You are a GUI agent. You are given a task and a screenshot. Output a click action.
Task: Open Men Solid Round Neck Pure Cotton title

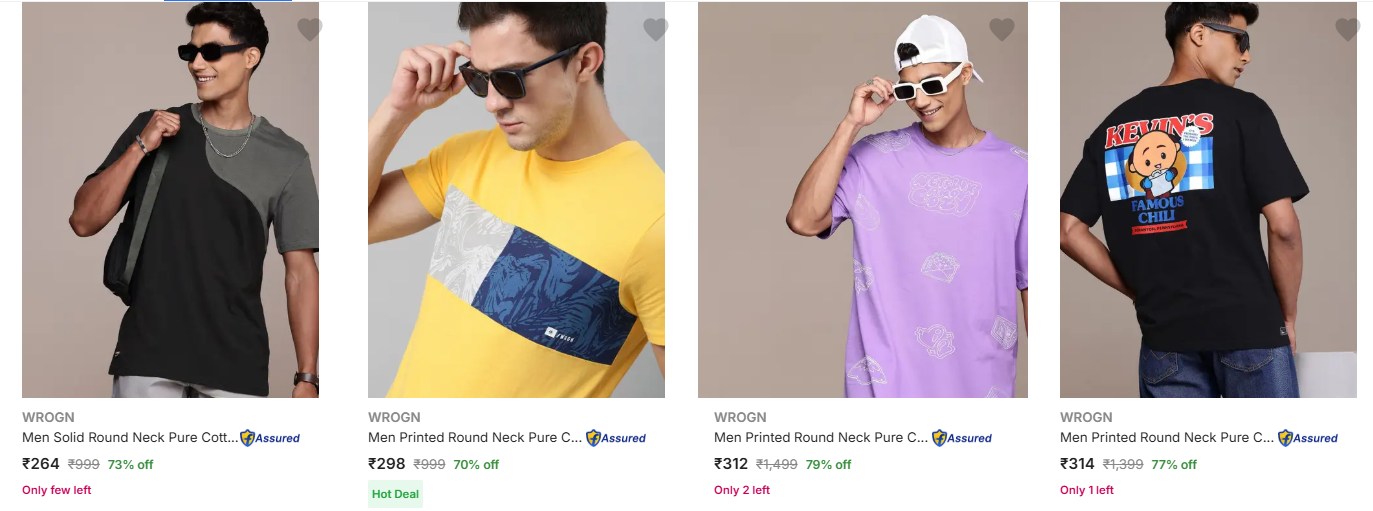tap(130, 437)
